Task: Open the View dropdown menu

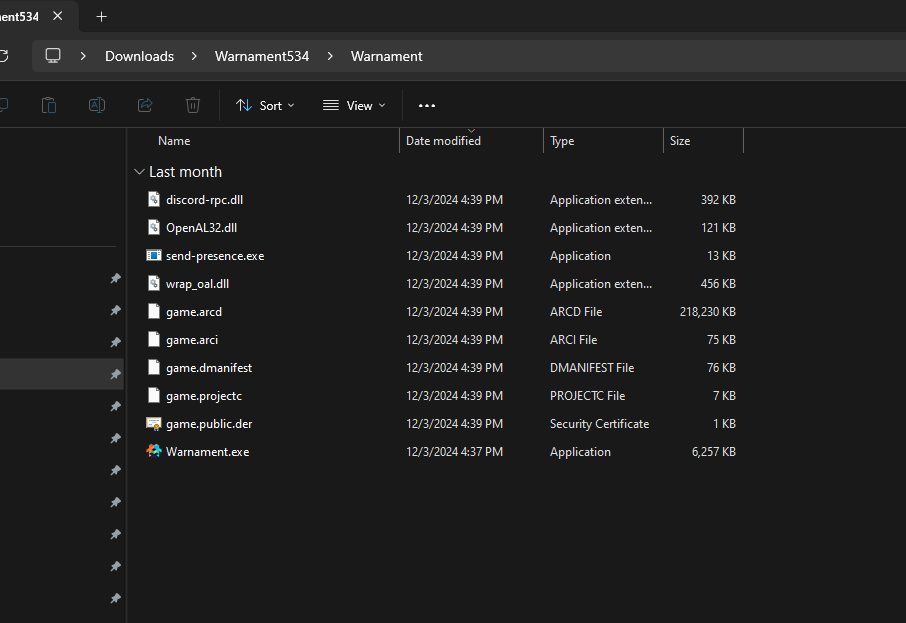Action: point(354,105)
